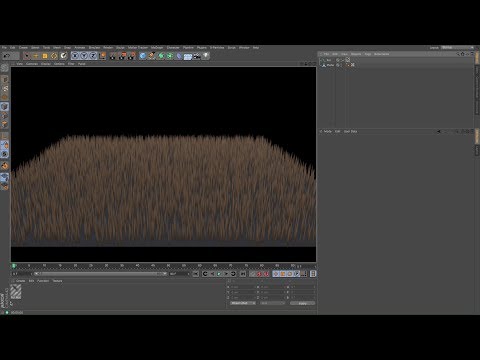480x360 pixels.
Task: Click Render to Picture Viewer icon
Action: [x=122, y=56]
